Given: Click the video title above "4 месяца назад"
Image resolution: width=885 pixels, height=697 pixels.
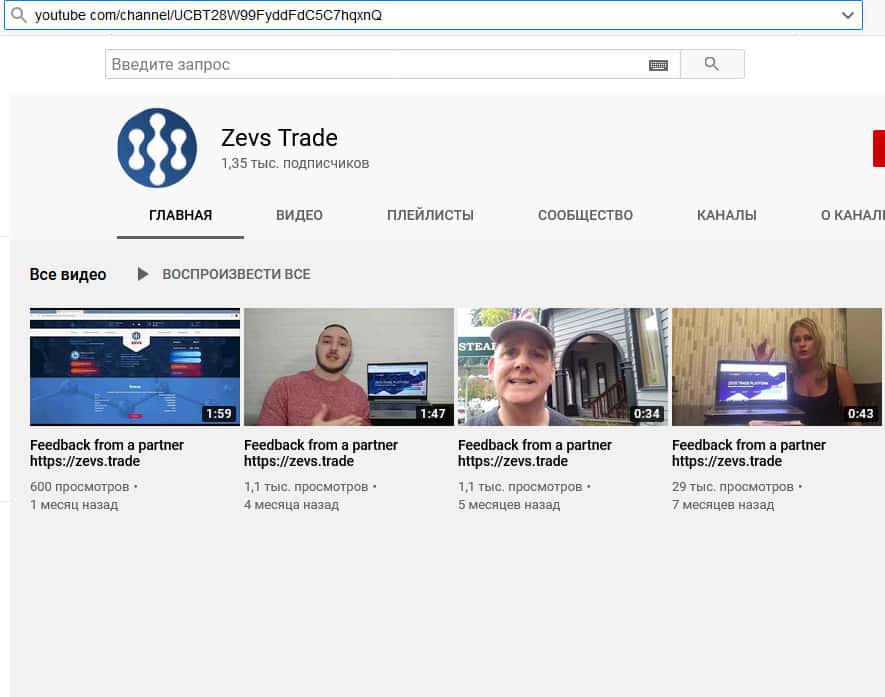Looking at the screenshot, I should pos(321,453).
